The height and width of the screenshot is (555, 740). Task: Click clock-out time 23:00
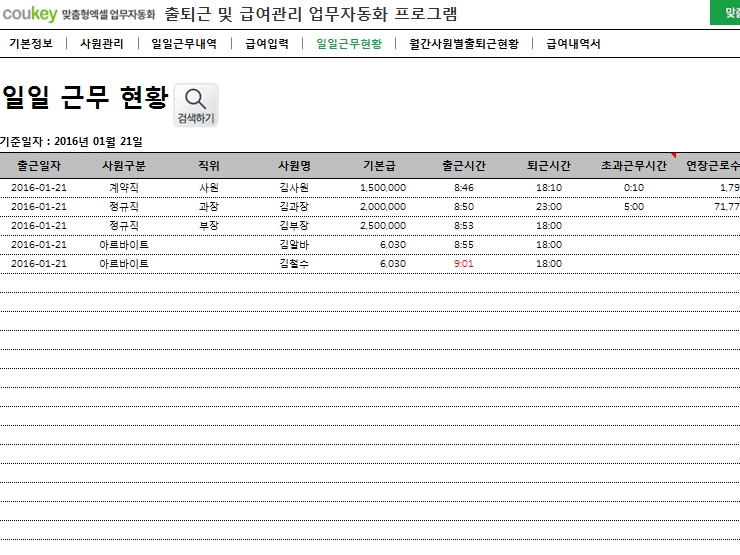(549, 207)
